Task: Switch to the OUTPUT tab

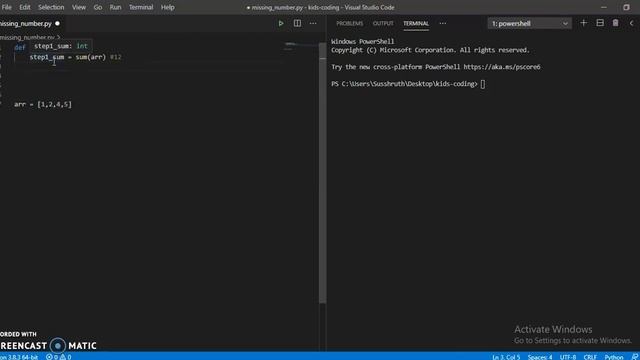Action: pyautogui.click(x=383, y=24)
